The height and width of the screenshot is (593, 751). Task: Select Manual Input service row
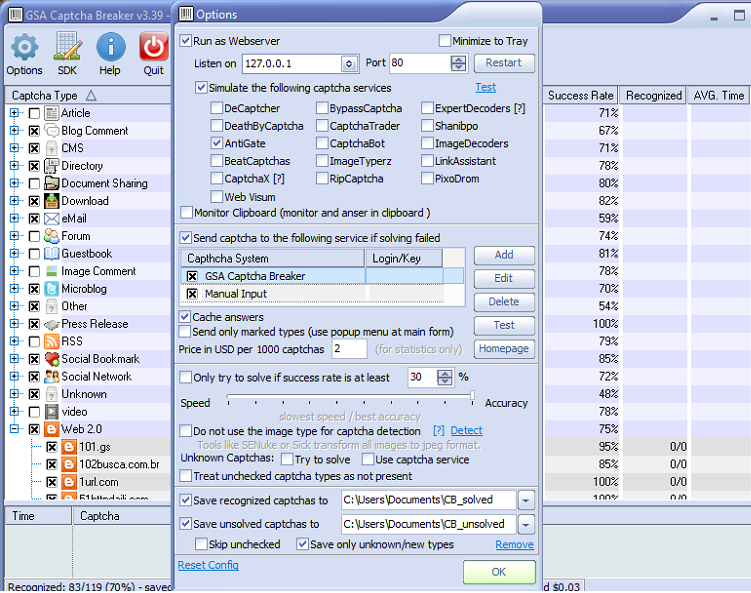coord(312,294)
